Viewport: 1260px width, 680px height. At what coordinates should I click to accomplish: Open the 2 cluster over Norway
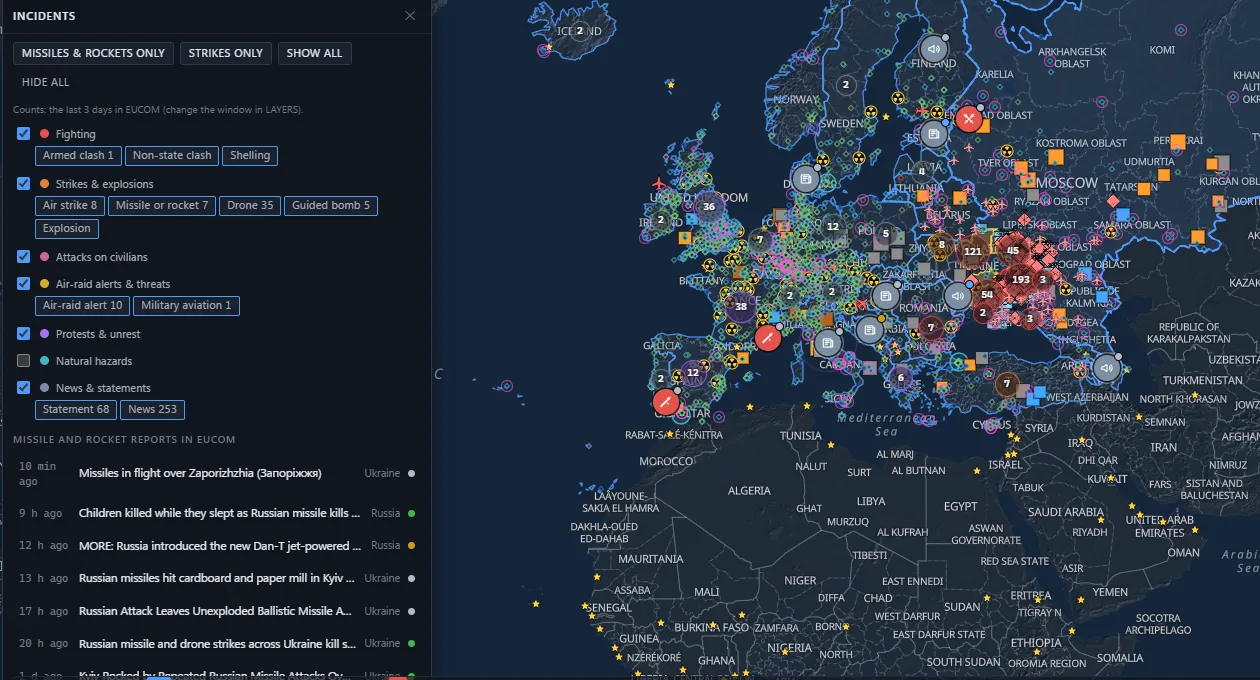[845, 85]
